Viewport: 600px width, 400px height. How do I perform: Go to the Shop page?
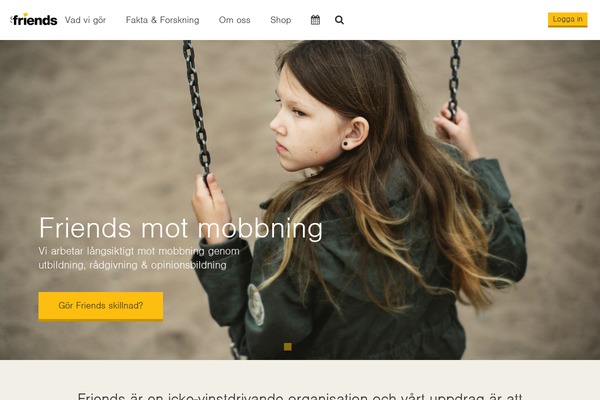click(x=280, y=20)
